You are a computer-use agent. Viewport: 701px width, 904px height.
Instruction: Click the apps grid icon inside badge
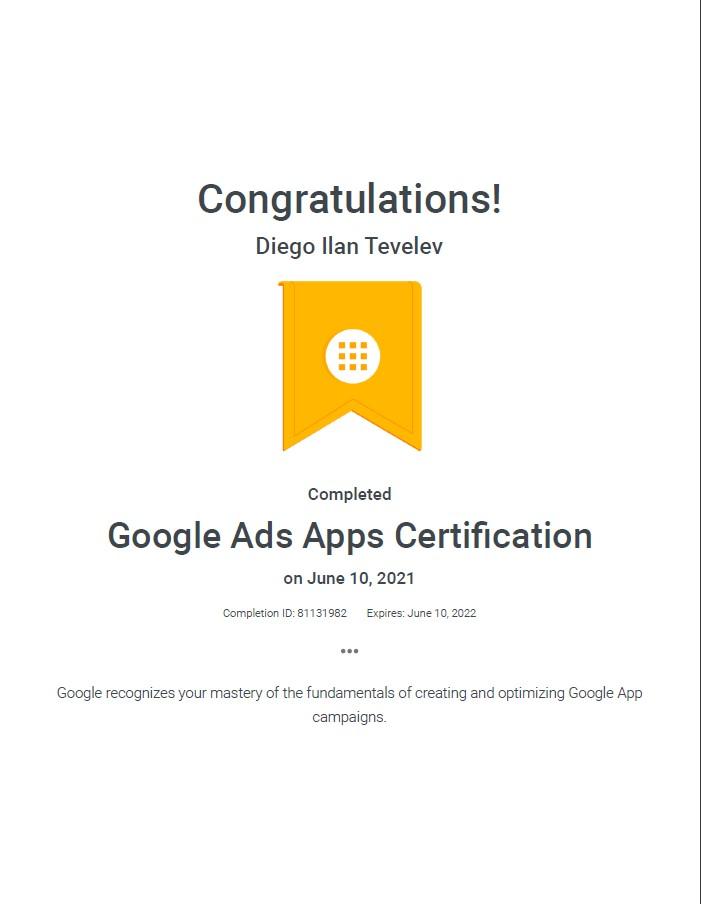point(352,356)
